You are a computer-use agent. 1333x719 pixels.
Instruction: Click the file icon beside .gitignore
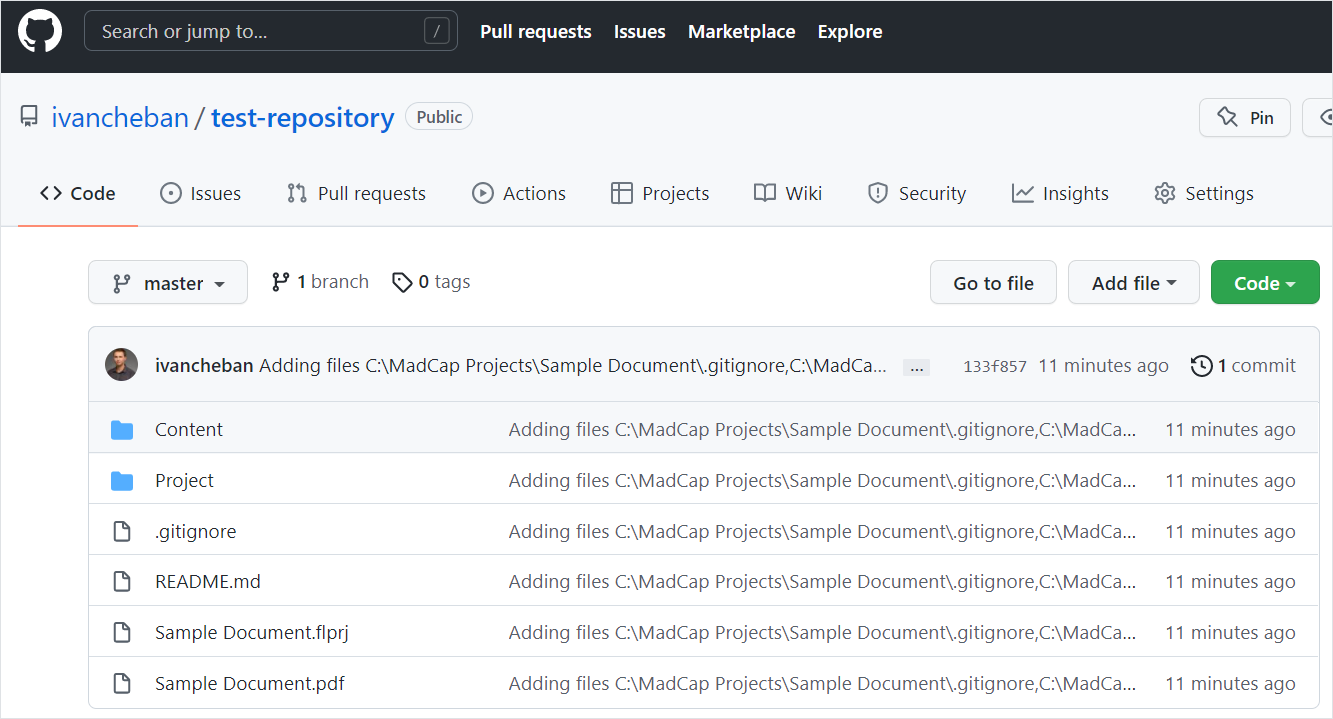tap(122, 531)
